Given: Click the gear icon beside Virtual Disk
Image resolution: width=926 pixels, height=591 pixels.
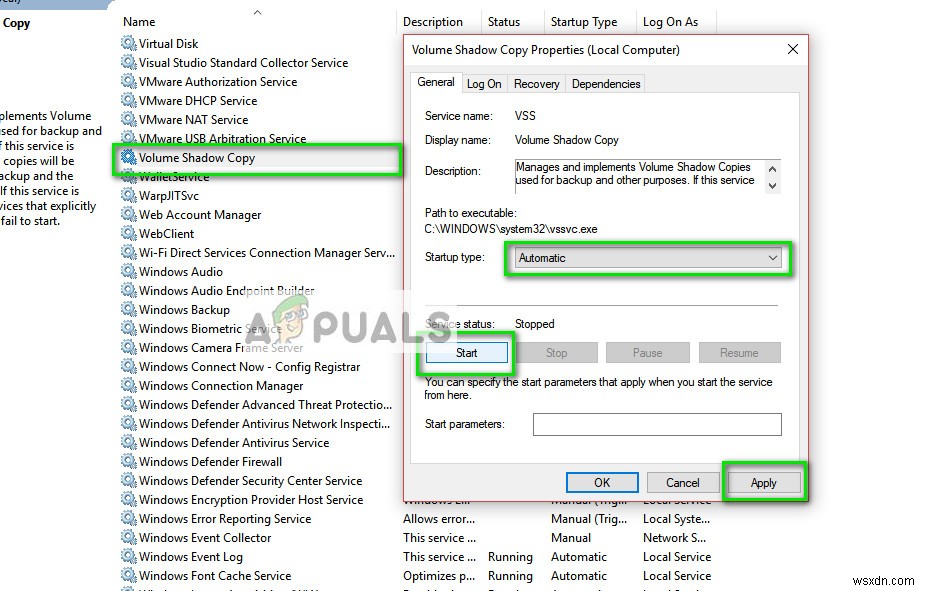Looking at the screenshot, I should (x=129, y=43).
